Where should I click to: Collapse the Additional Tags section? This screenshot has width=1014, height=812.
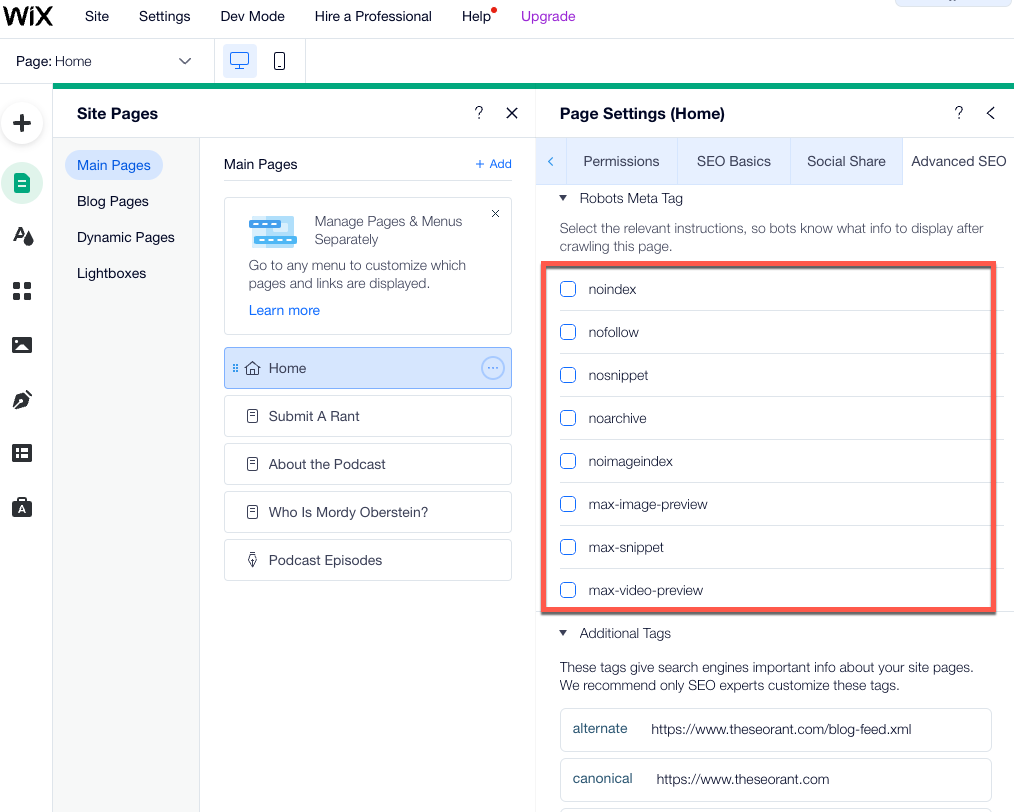coord(563,633)
